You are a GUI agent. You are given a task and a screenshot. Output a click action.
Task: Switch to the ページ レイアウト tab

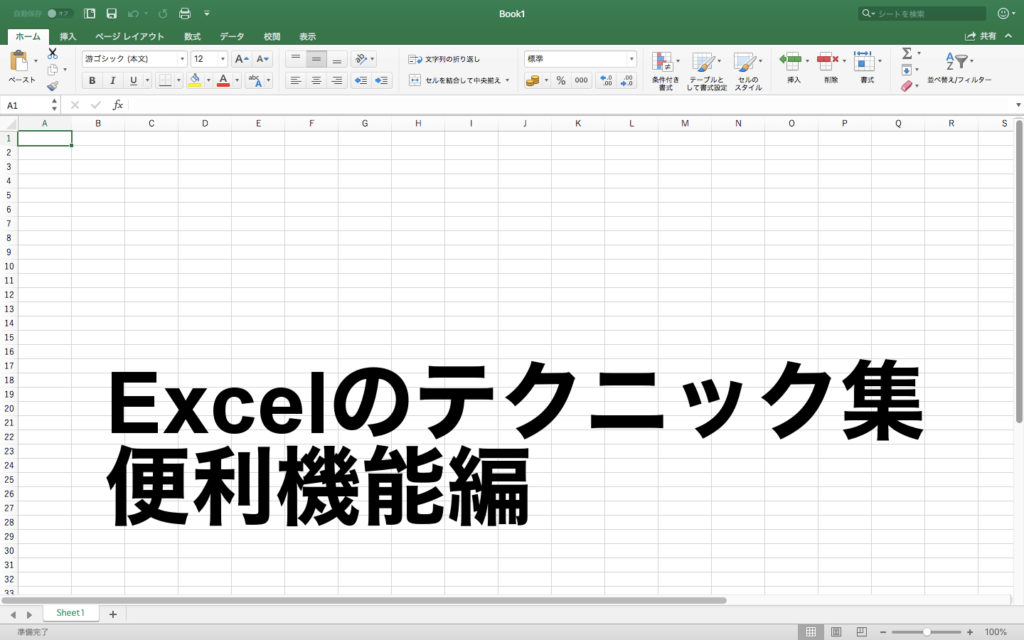(x=129, y=37)
